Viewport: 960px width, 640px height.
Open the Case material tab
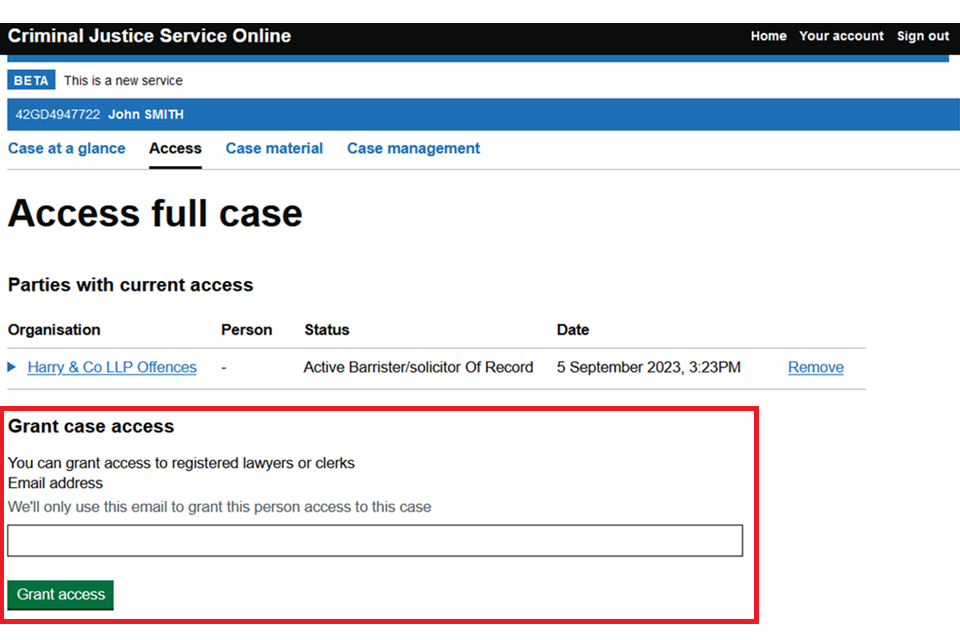274,148
